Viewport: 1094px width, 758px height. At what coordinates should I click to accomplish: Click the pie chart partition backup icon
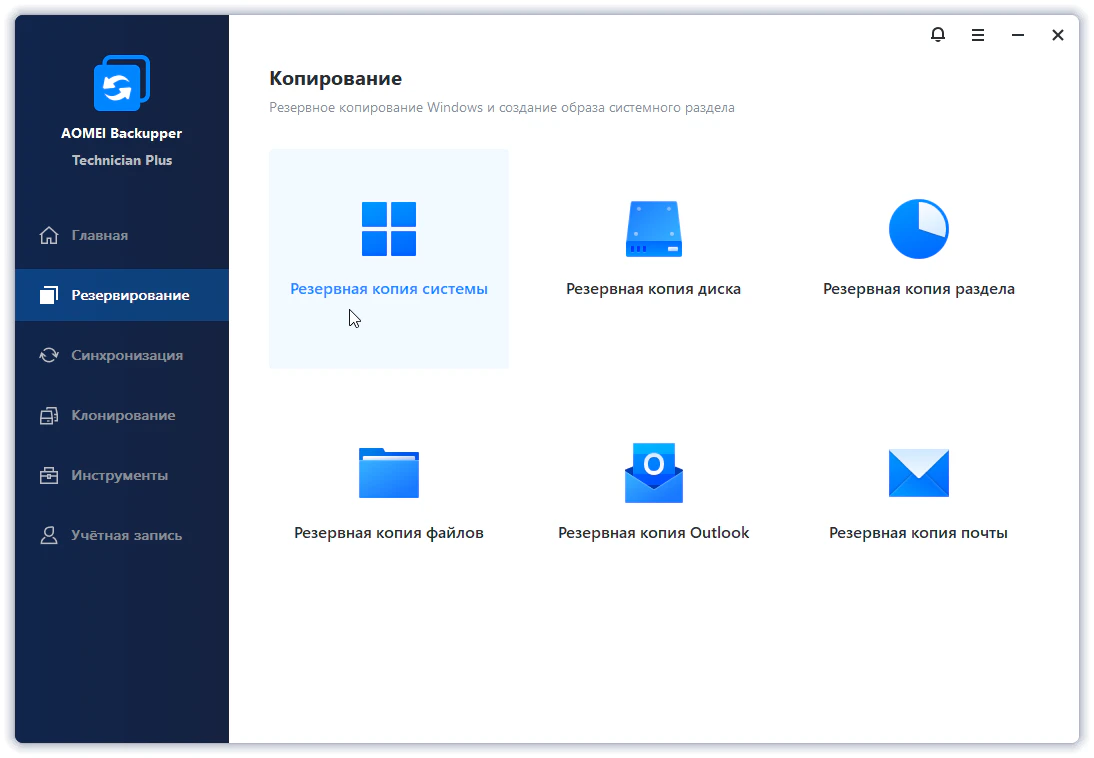[x=918, y=229]
